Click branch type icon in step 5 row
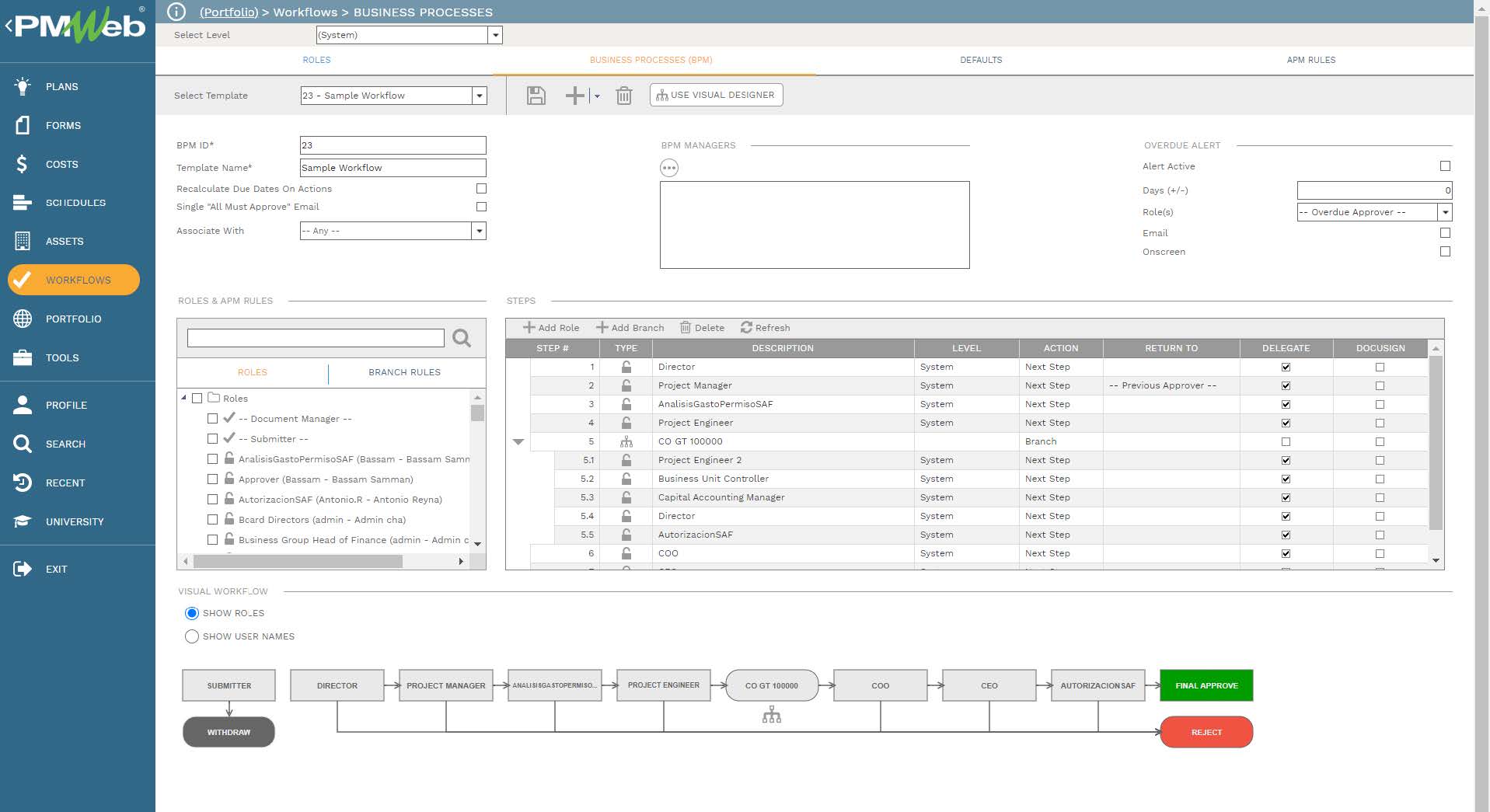1490x812 pixels. coord(626,441)
